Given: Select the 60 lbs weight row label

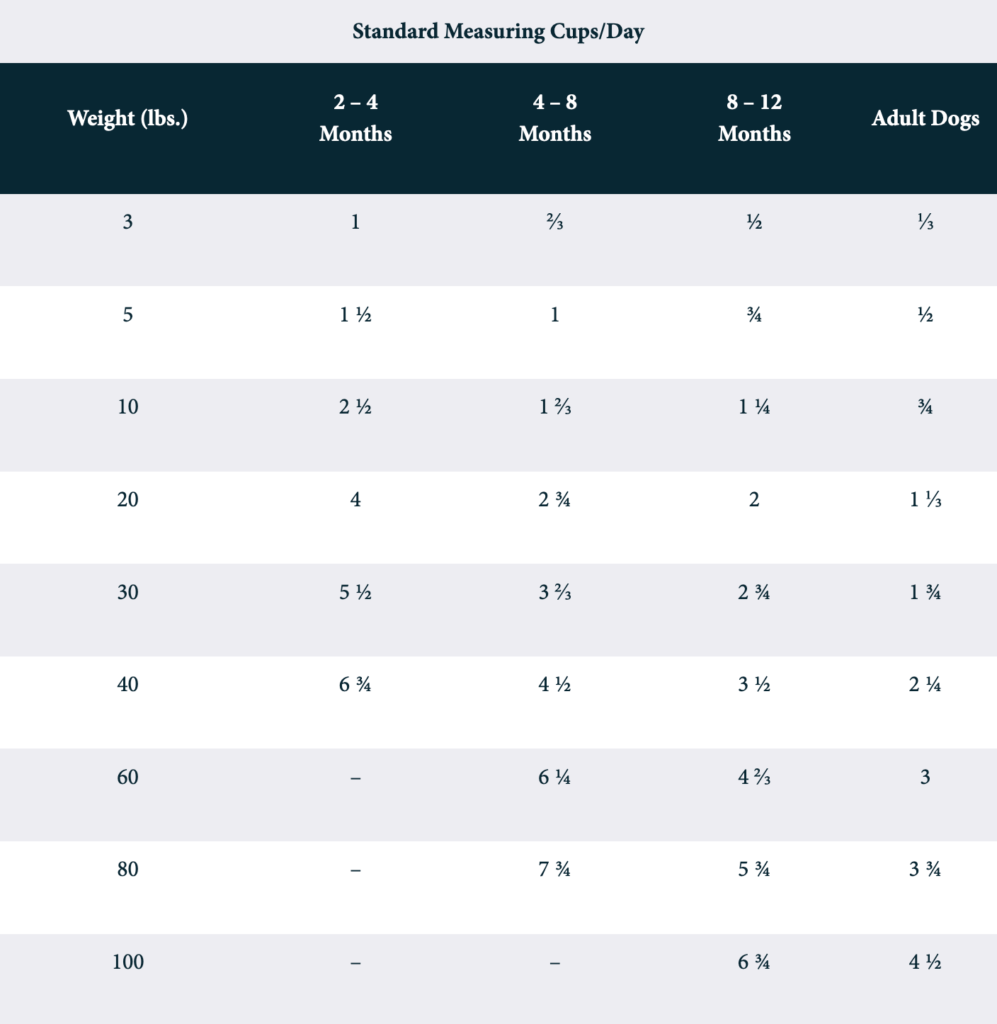Looking at the screenshot, I should click(x=128, y=777).
